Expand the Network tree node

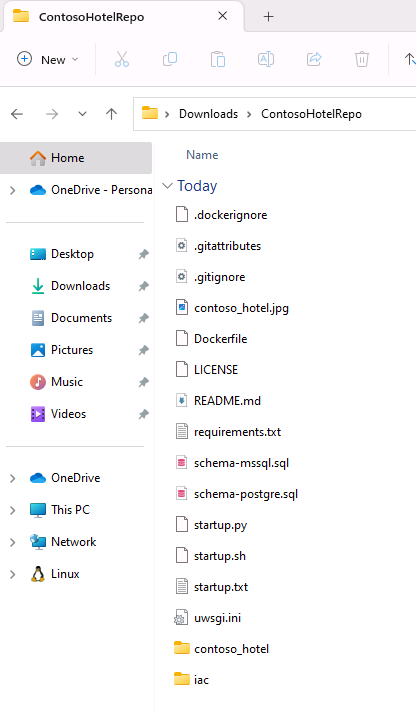tap(13, 542)
